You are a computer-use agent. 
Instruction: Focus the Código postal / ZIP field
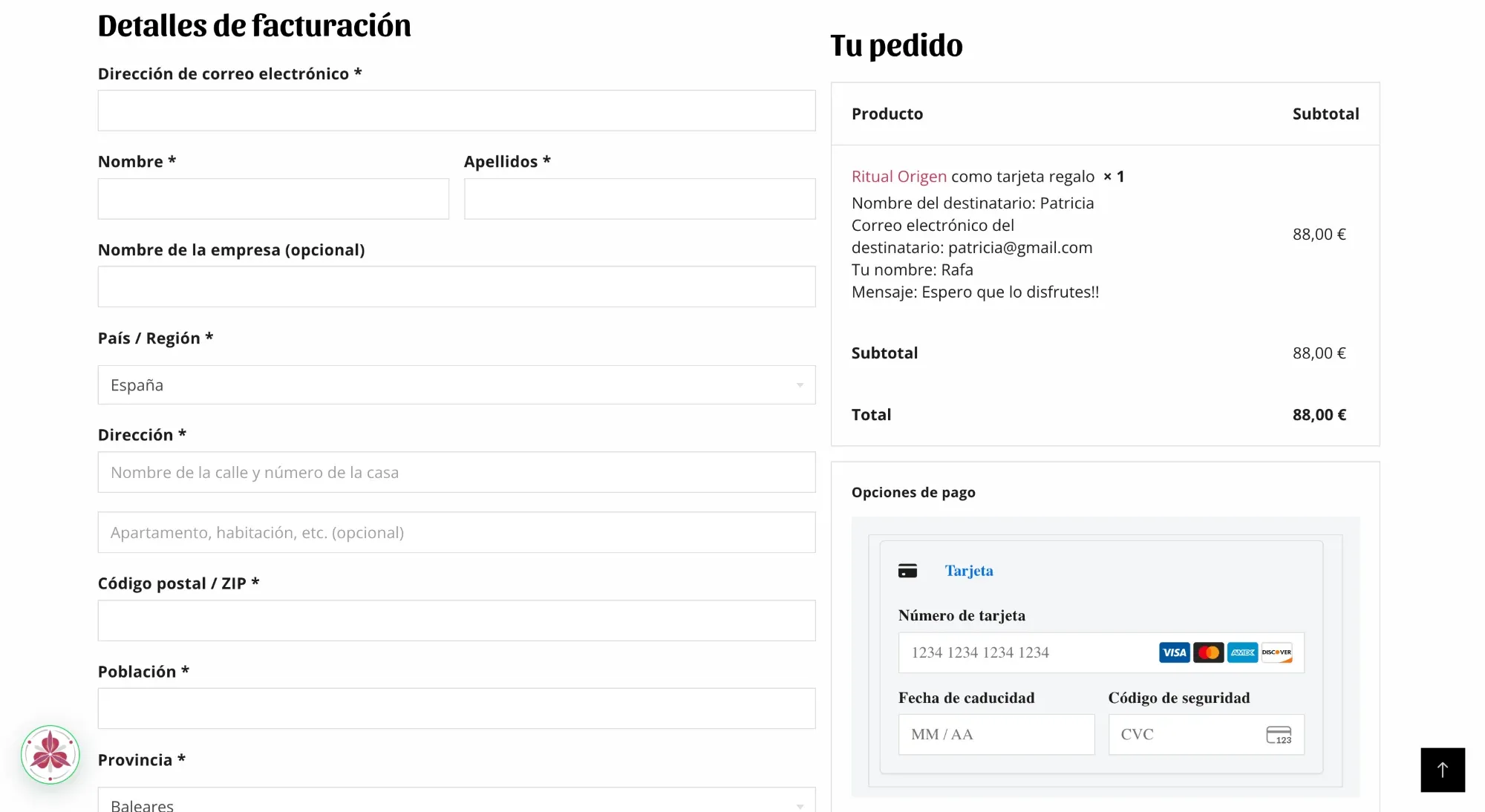pos(457,621)
